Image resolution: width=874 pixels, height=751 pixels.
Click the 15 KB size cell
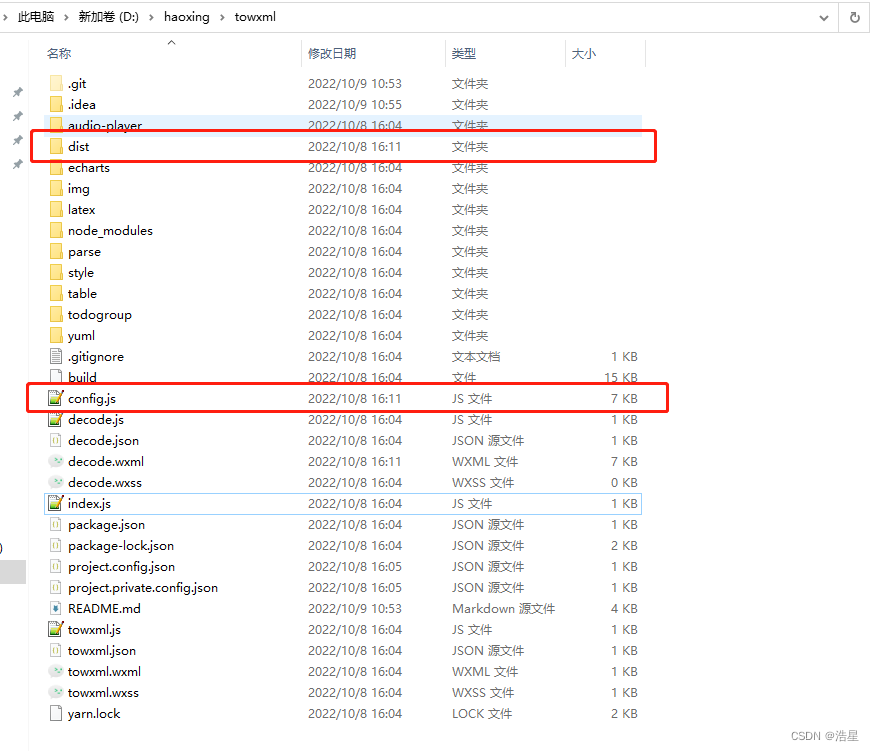click(x=621, y=377)
